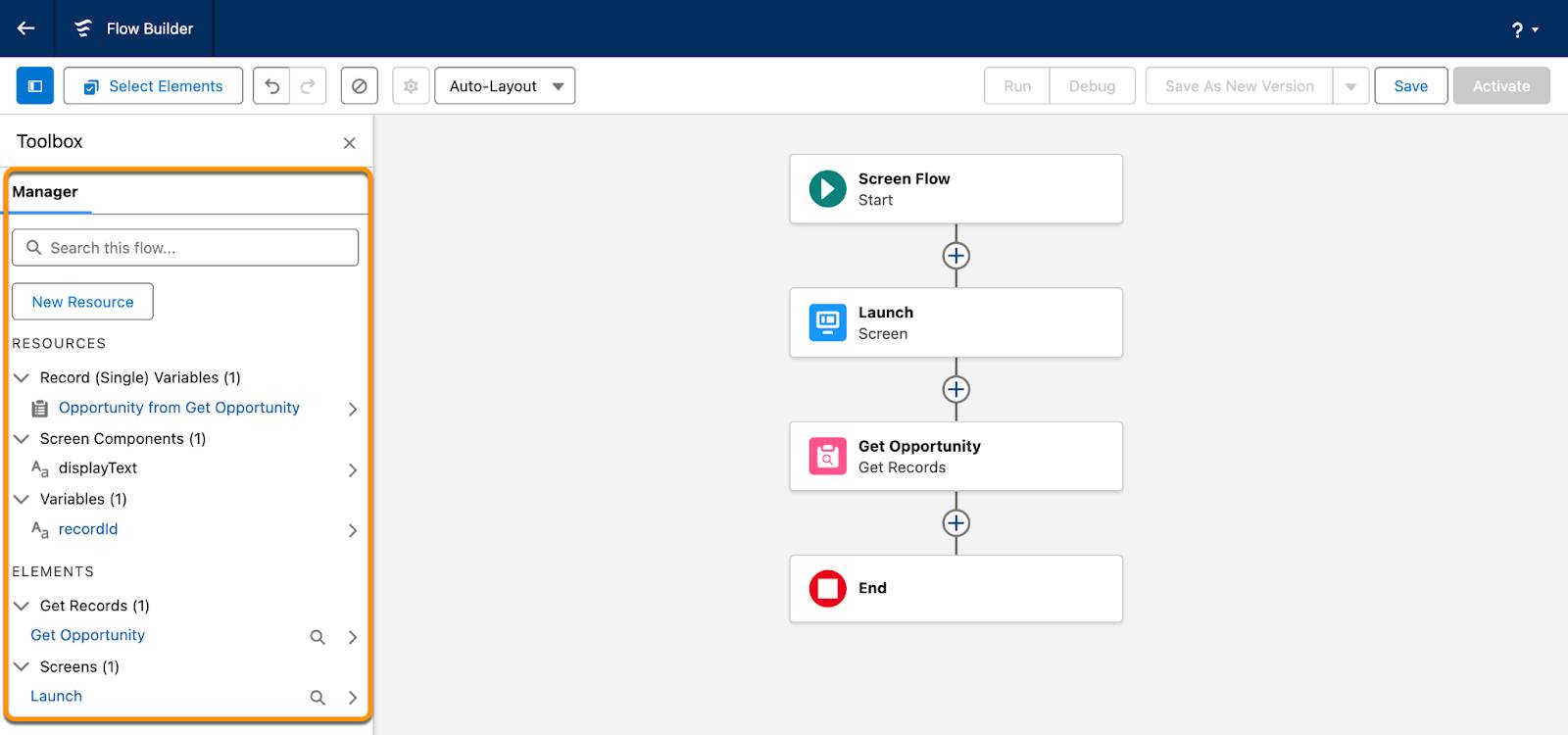
Task: Click the search magnifier icon in field
Action: [34, 248]
